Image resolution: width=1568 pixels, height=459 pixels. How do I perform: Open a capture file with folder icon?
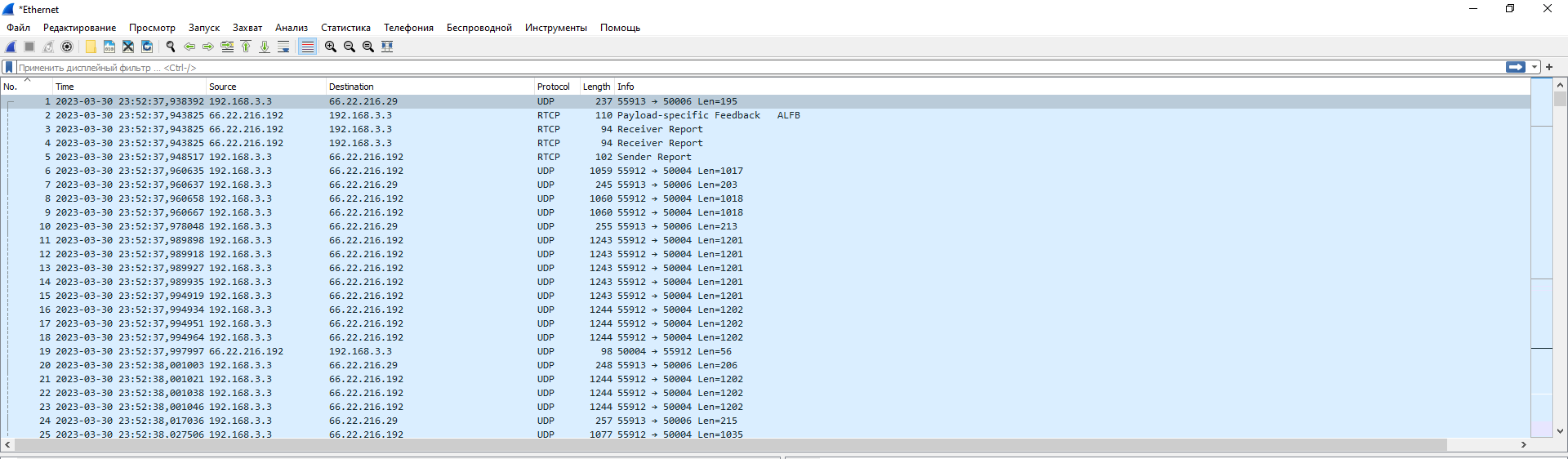91,47
